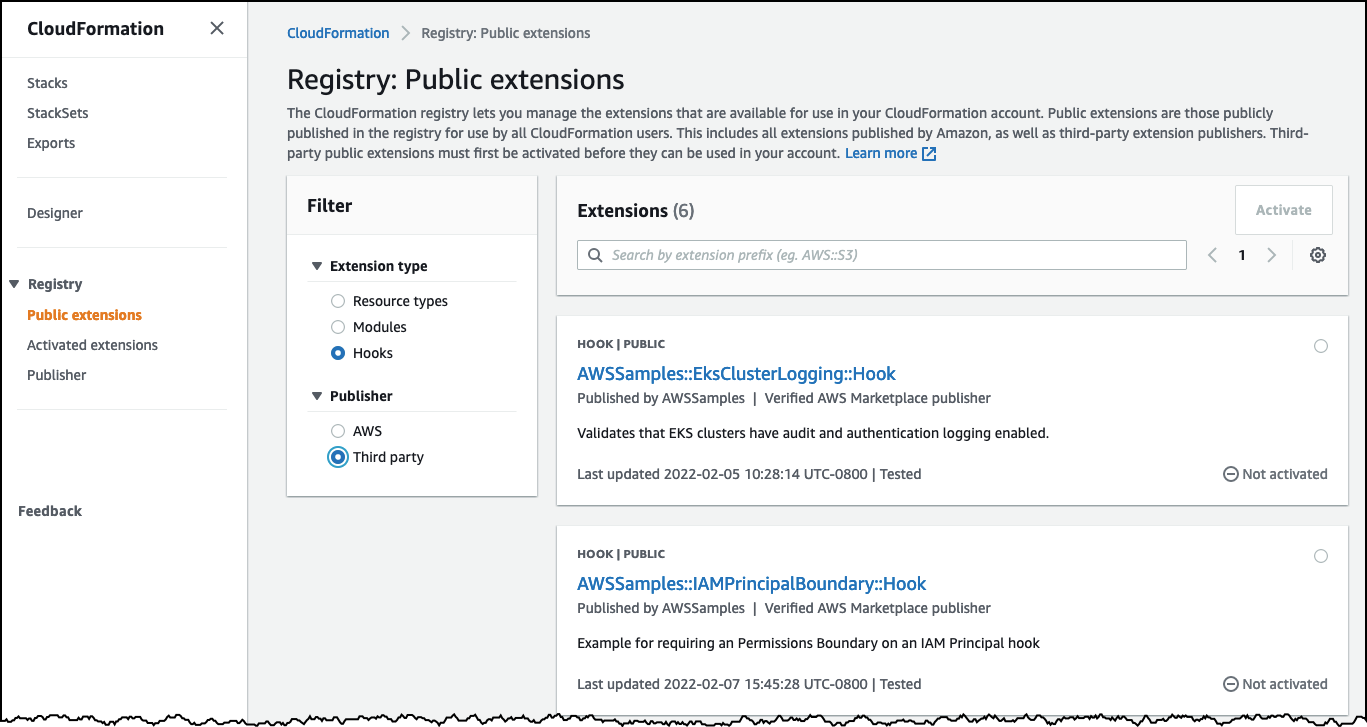Go to previous extensions page
Viewport: 1367px width, 727px height.
(x=1212, y=255)
